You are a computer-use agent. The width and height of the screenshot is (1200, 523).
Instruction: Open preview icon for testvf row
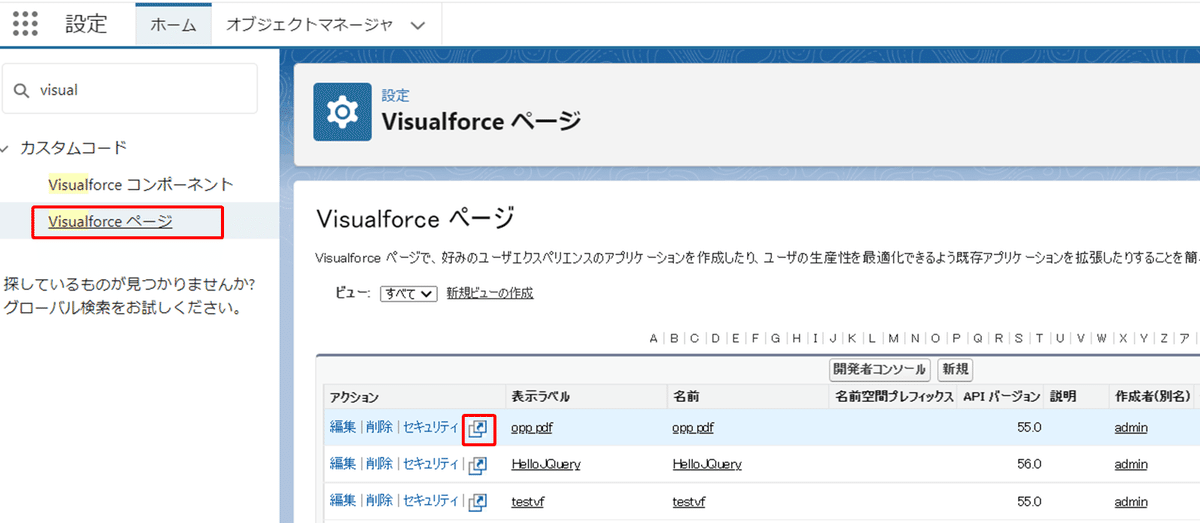479,501
